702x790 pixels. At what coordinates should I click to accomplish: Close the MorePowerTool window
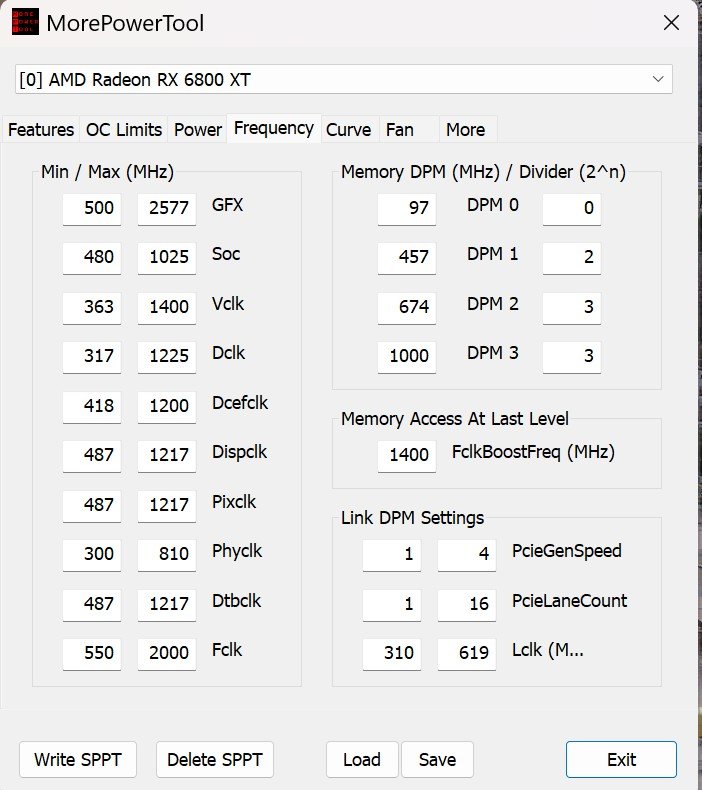pyautogui.click(x=671, y=23)
